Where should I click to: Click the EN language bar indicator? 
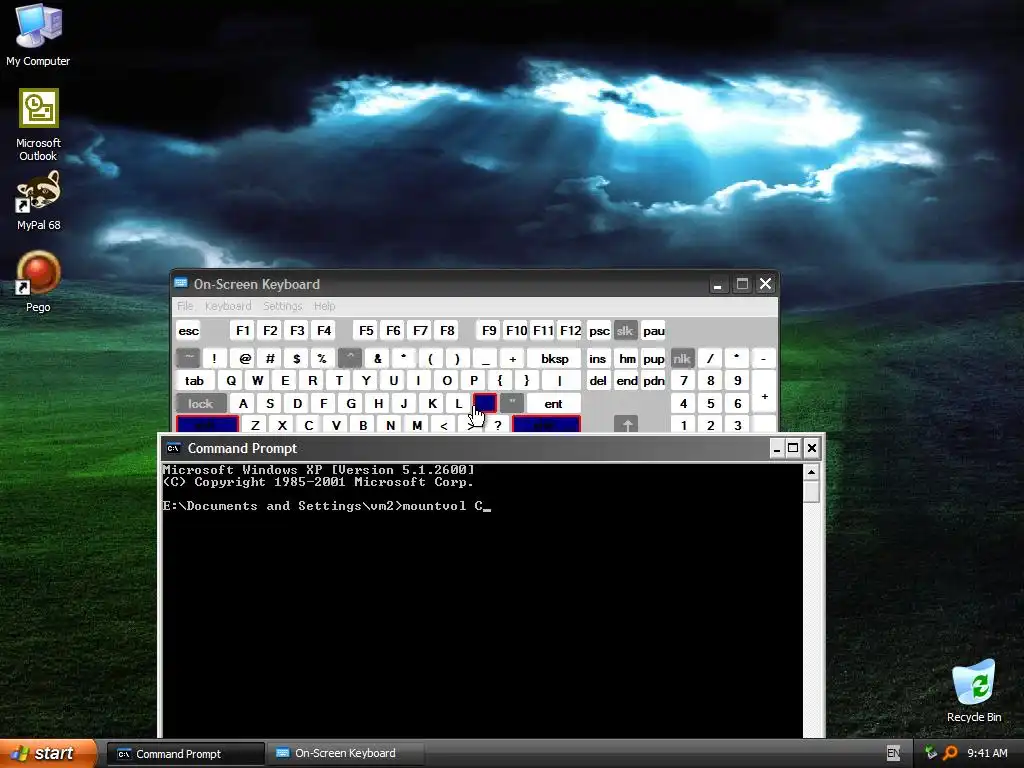[893, 753]
